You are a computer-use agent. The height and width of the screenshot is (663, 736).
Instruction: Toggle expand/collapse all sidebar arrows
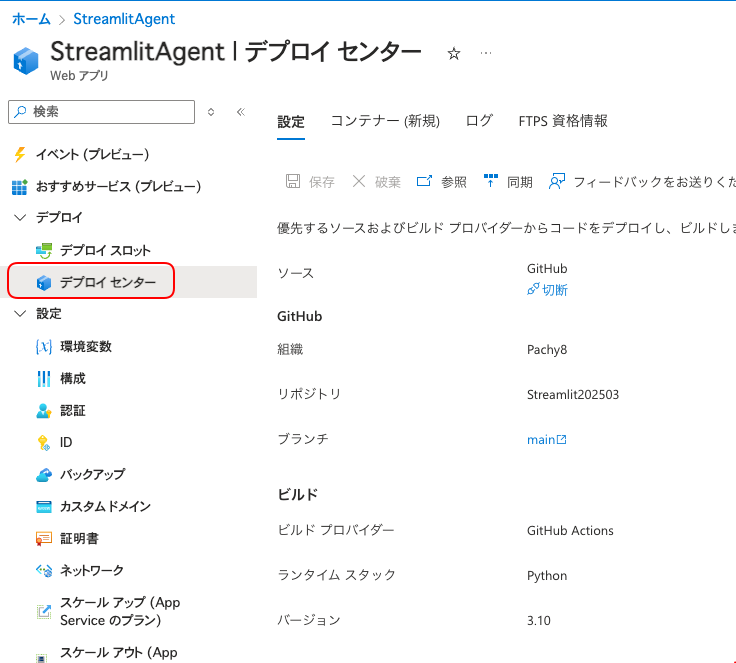[x=211, y=112]
